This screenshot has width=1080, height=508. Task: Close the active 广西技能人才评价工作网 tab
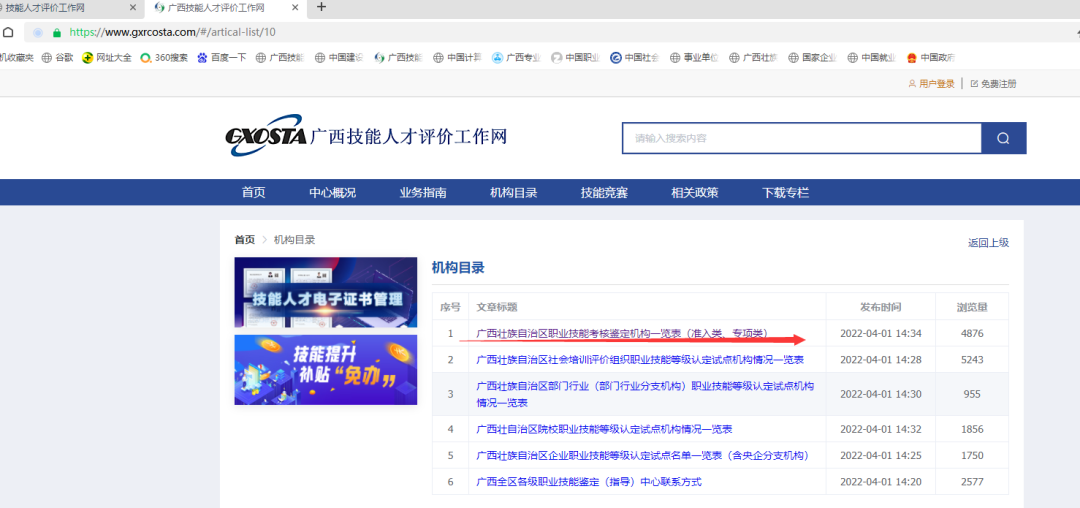click(296, 7)
